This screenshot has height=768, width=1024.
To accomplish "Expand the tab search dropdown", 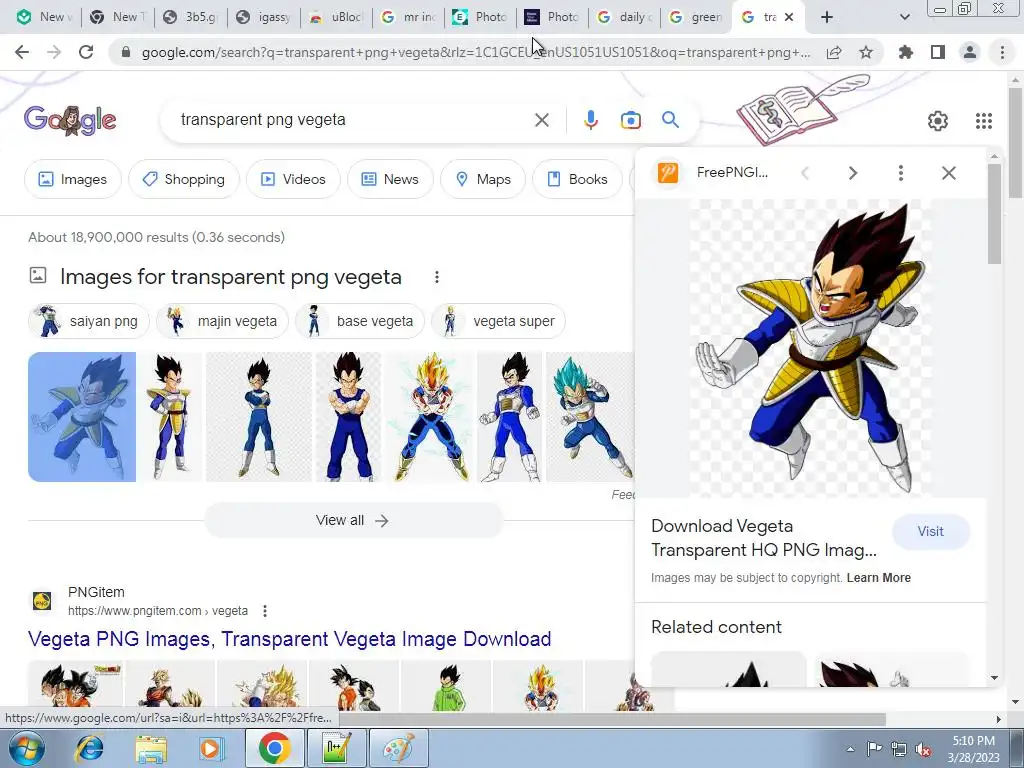I will [904, 17].
